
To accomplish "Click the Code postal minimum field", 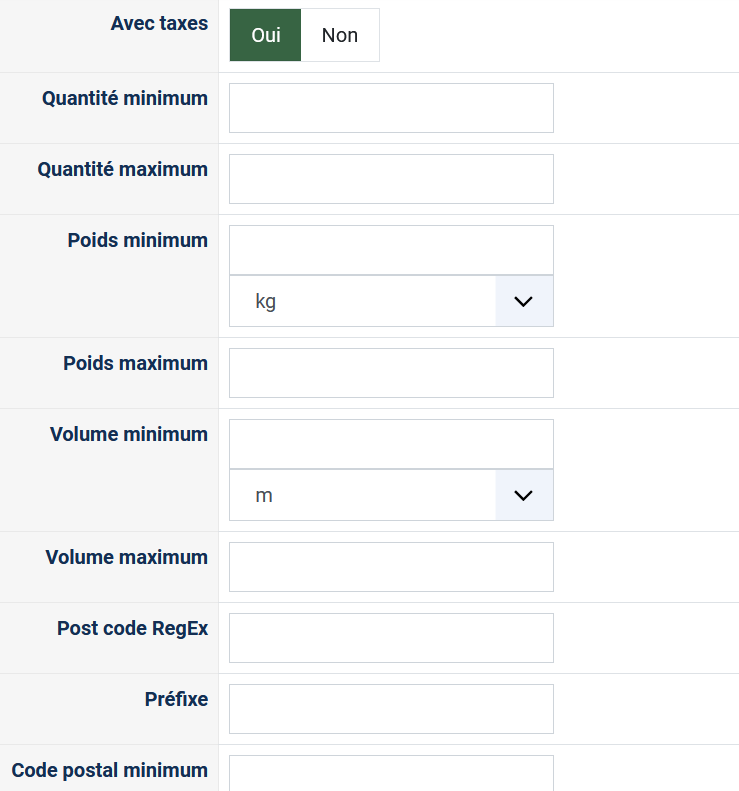I will pos(391,774).
